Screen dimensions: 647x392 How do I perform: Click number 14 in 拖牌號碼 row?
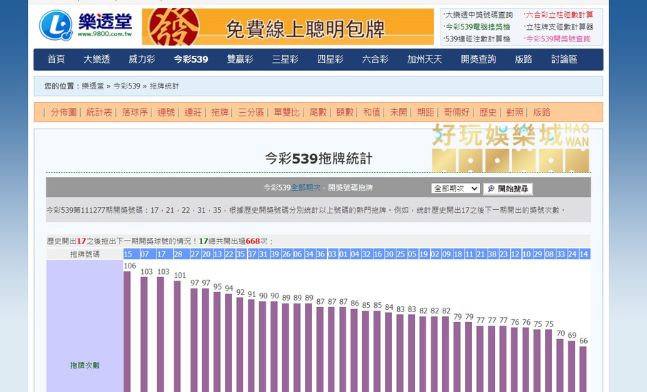[x=584, y=254]
